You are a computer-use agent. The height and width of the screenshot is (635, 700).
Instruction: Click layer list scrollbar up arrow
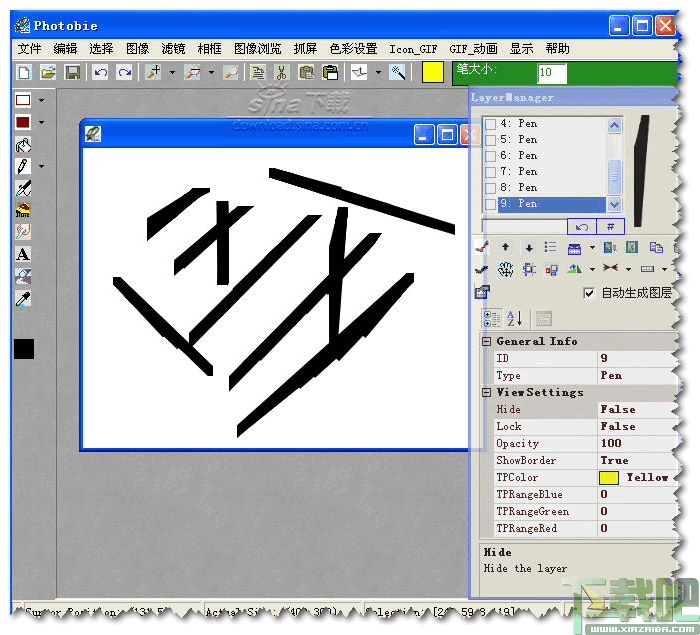(x=614, y=126)
